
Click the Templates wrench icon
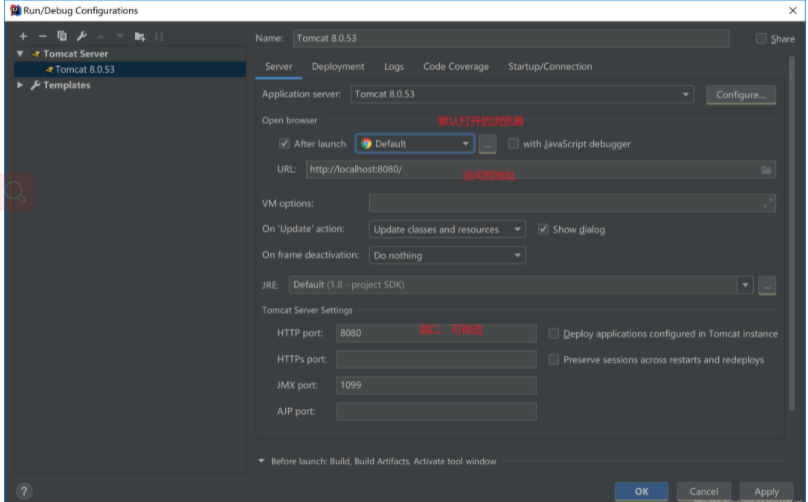click(36, 85)
